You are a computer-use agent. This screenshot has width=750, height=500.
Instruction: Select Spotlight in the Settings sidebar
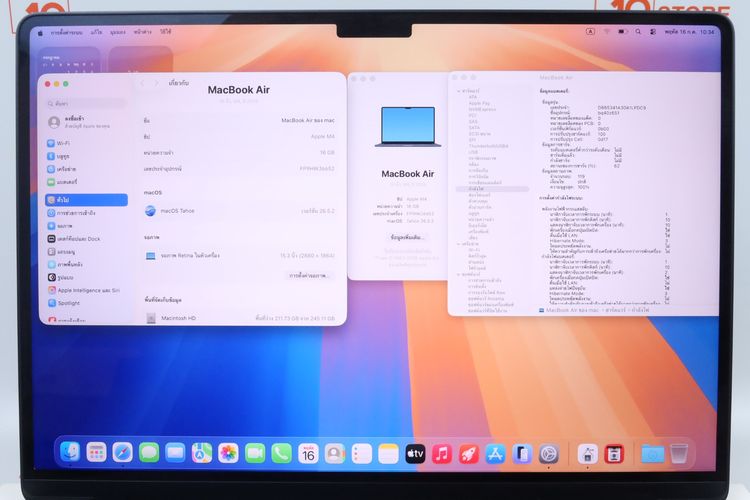(87, 303)
